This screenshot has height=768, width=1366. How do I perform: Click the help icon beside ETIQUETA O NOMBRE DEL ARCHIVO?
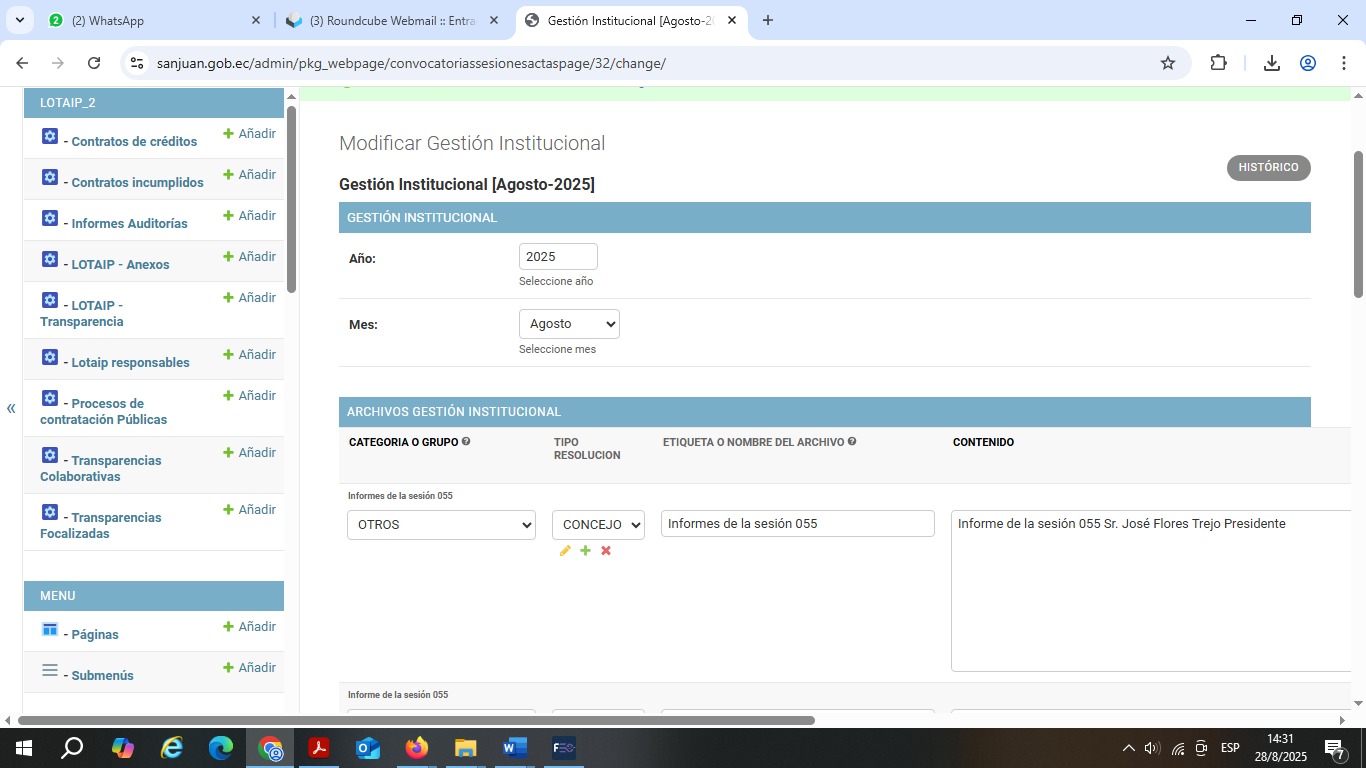(852, 441)
